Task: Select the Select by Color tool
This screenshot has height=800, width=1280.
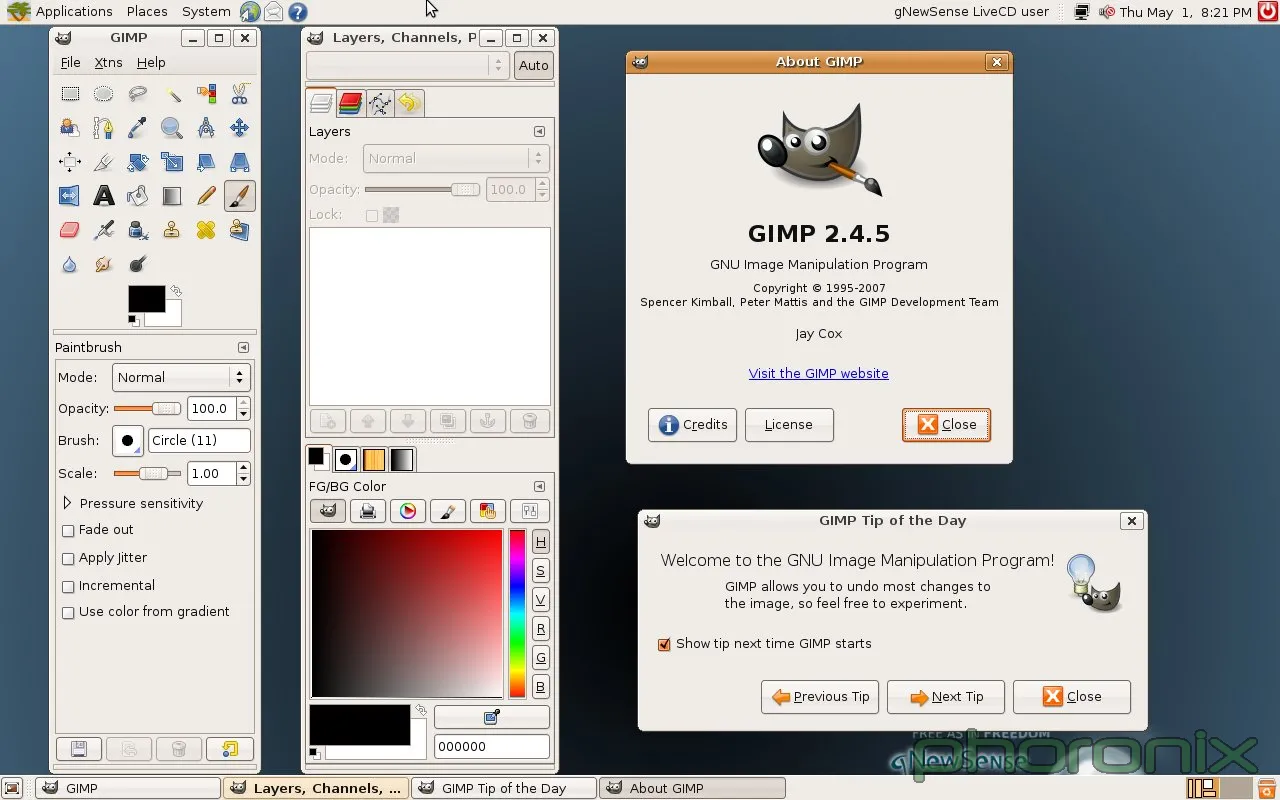Action: [x=206, y=94]
